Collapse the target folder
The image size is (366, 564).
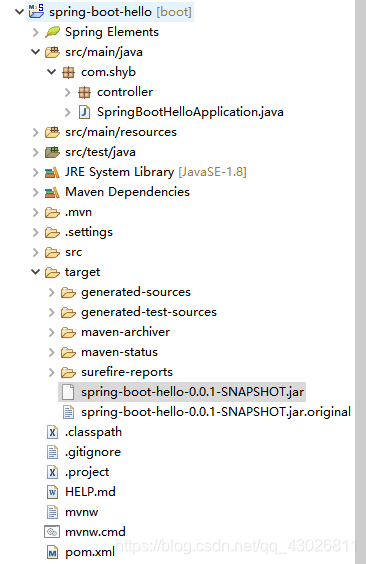[x=36, y=272]
